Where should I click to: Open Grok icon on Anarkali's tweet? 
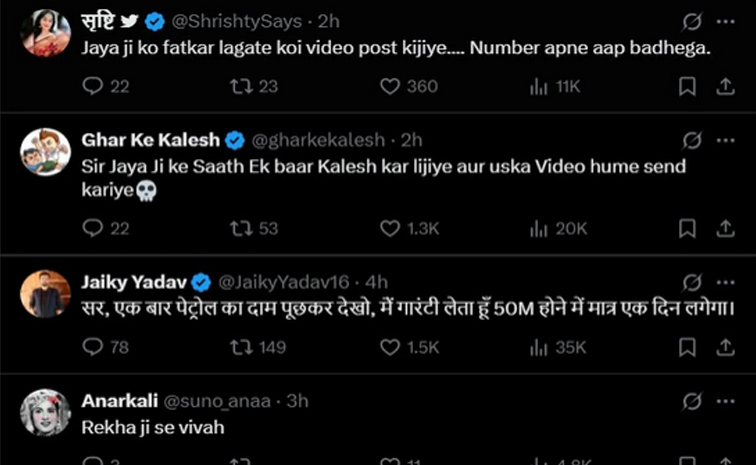point(690,401)
